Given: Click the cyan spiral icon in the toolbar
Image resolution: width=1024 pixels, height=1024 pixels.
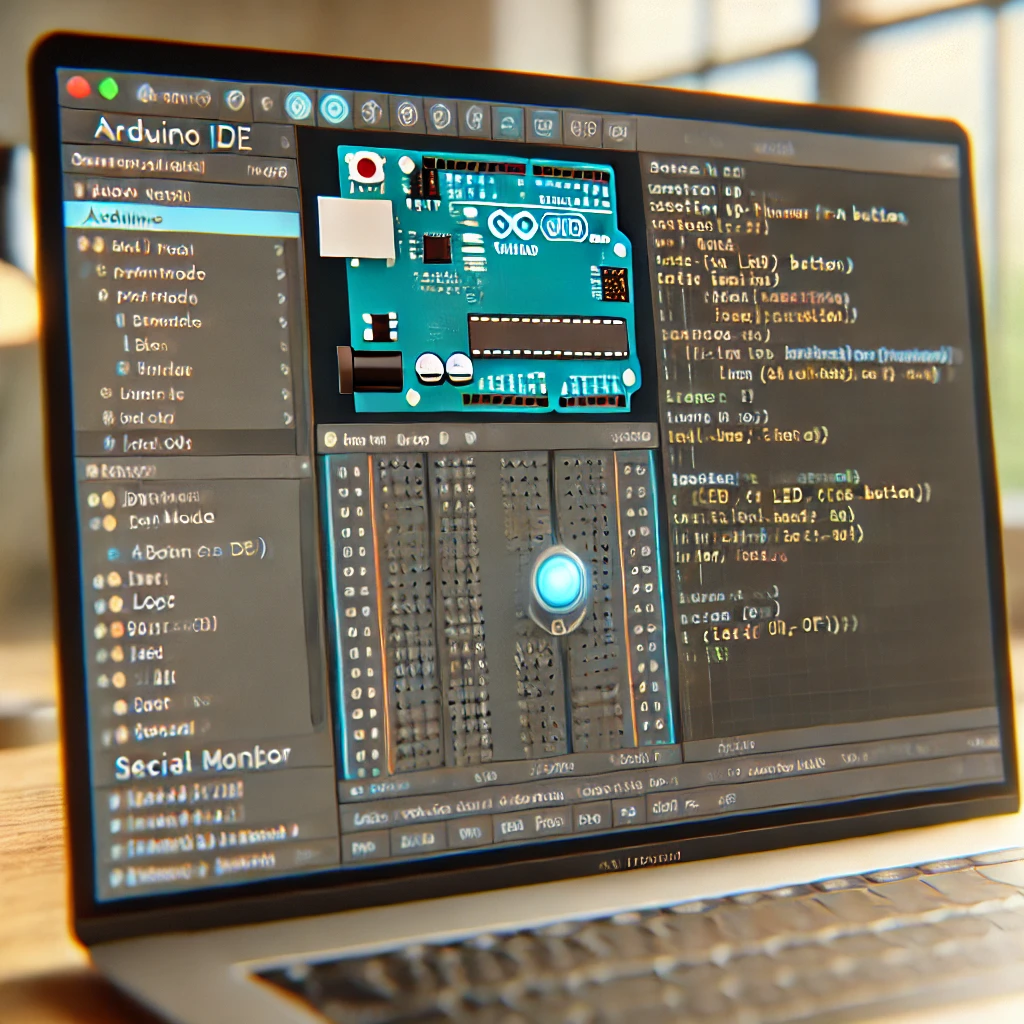Looking at the screenshot, I should [298, 106].
